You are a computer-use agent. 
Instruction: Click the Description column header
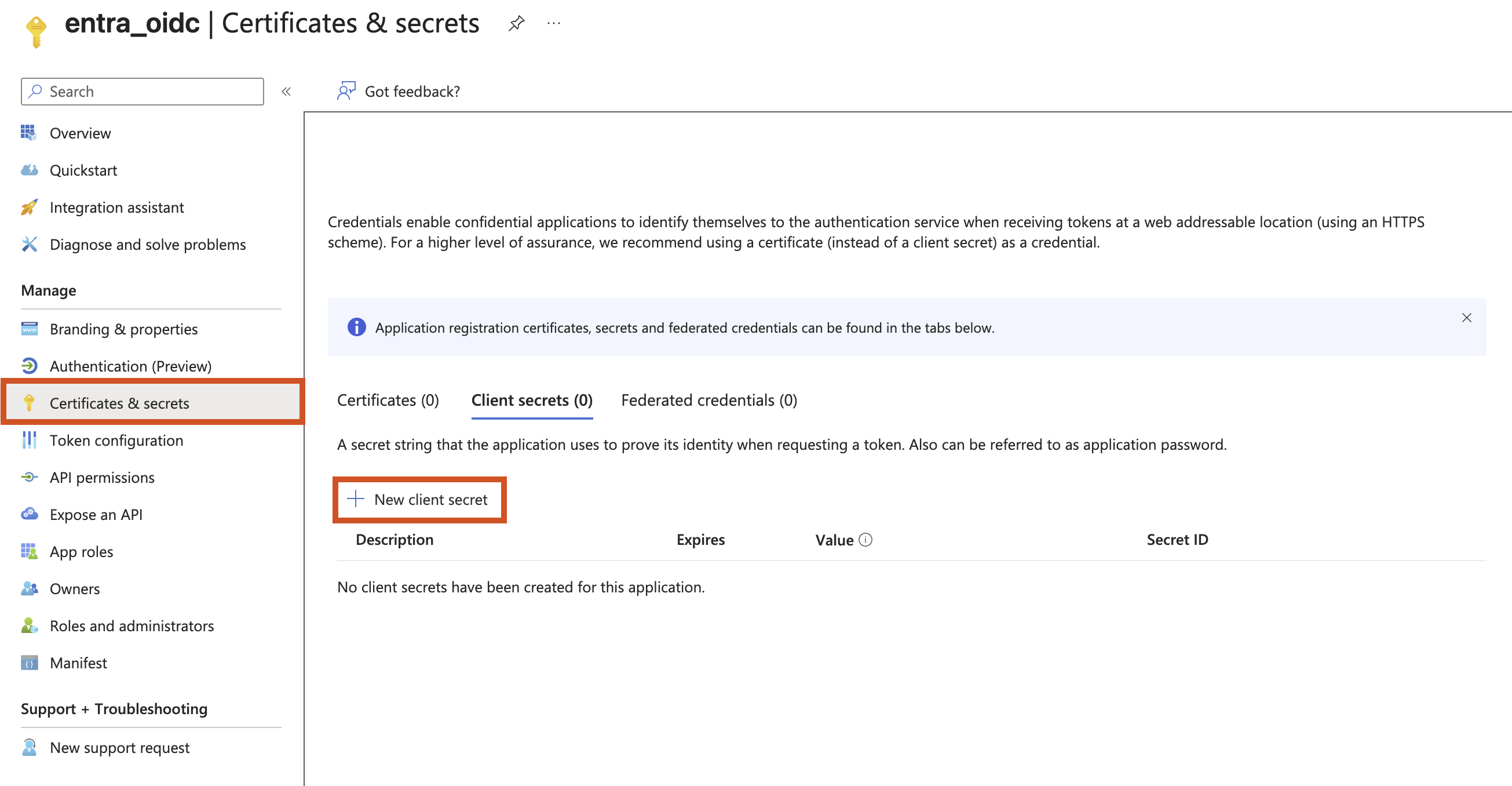pos(395,539)
